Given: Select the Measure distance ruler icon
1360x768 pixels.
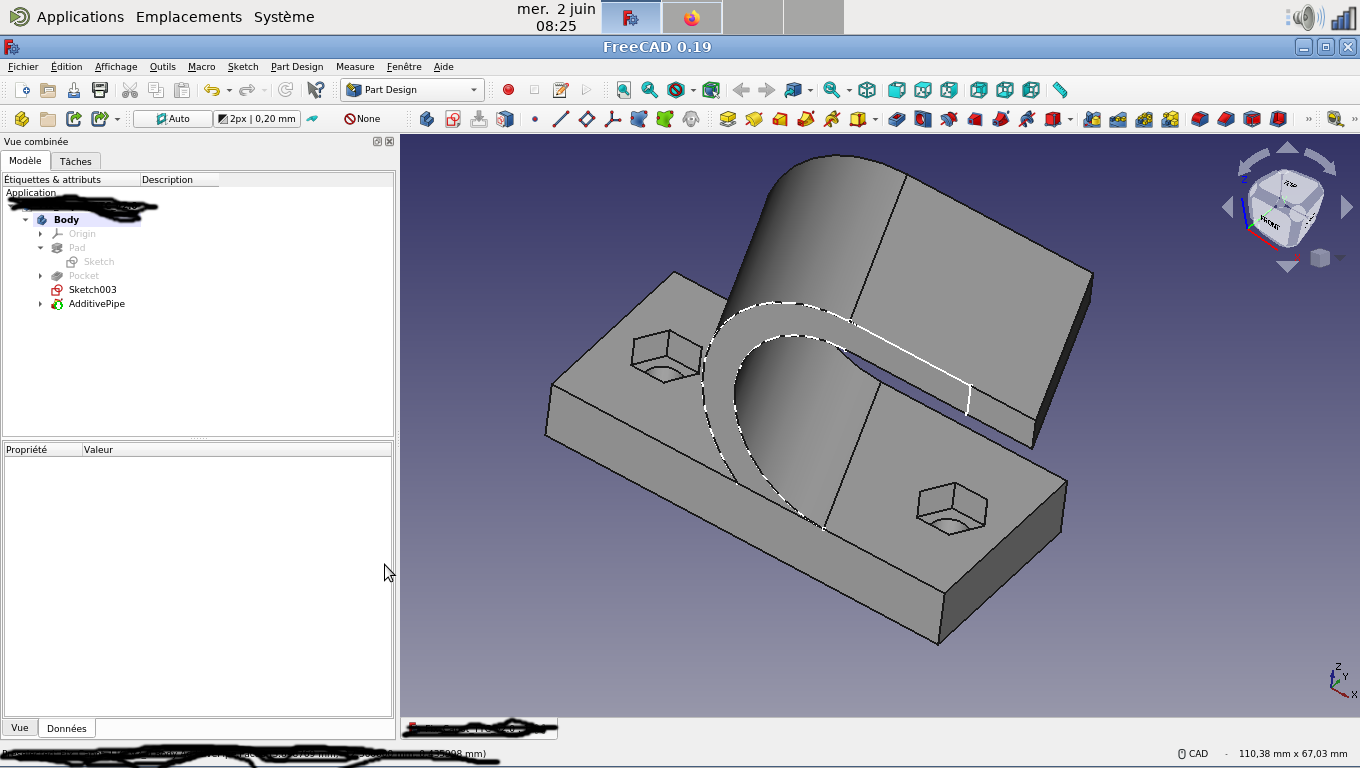Looking at the screenshot, I should click(1059, 90).
